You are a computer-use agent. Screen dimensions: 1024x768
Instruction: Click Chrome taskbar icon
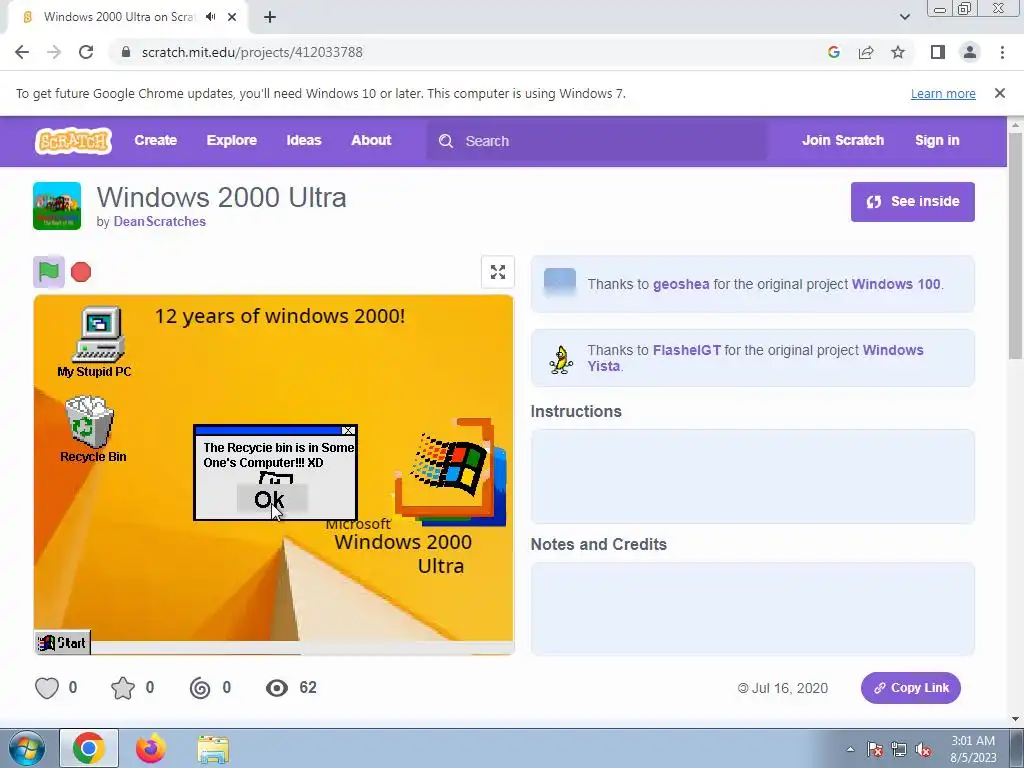(x=89, y=748)
